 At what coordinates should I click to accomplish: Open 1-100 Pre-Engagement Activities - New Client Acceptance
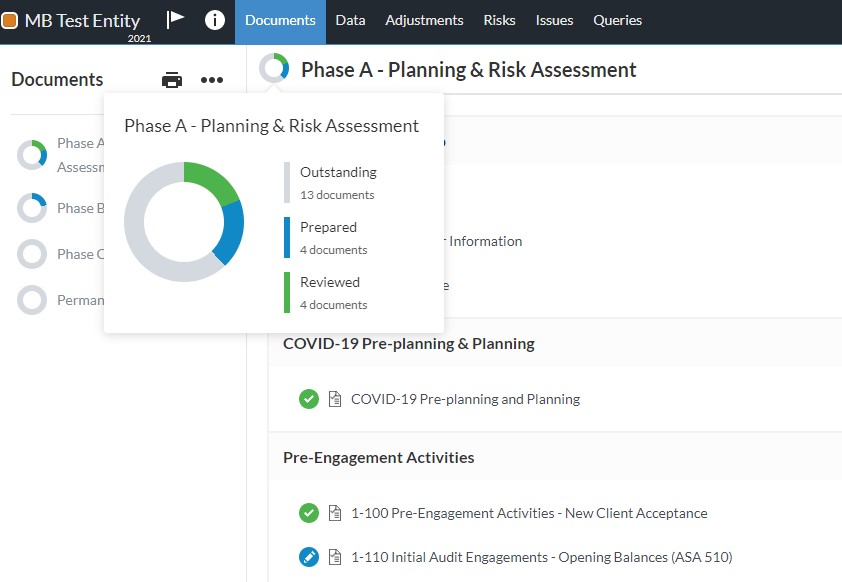(x=529, y=513)
